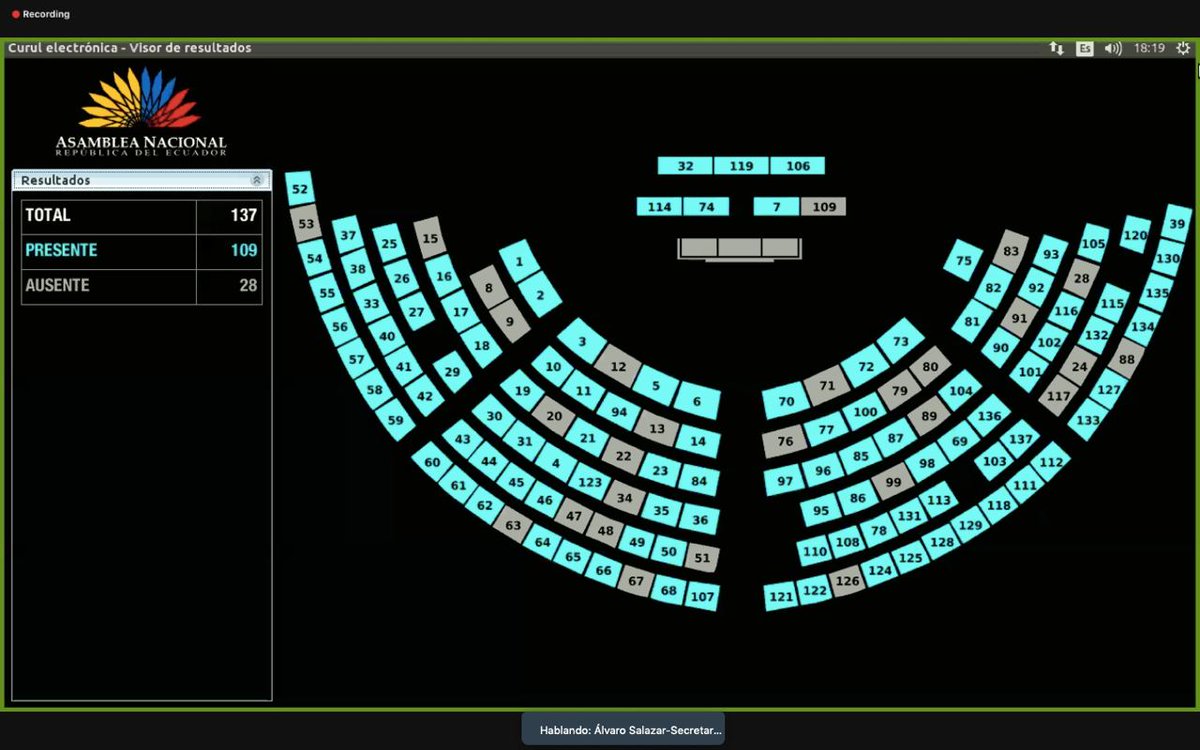
Task: Select seat 70
Action: tap(786, 401)
